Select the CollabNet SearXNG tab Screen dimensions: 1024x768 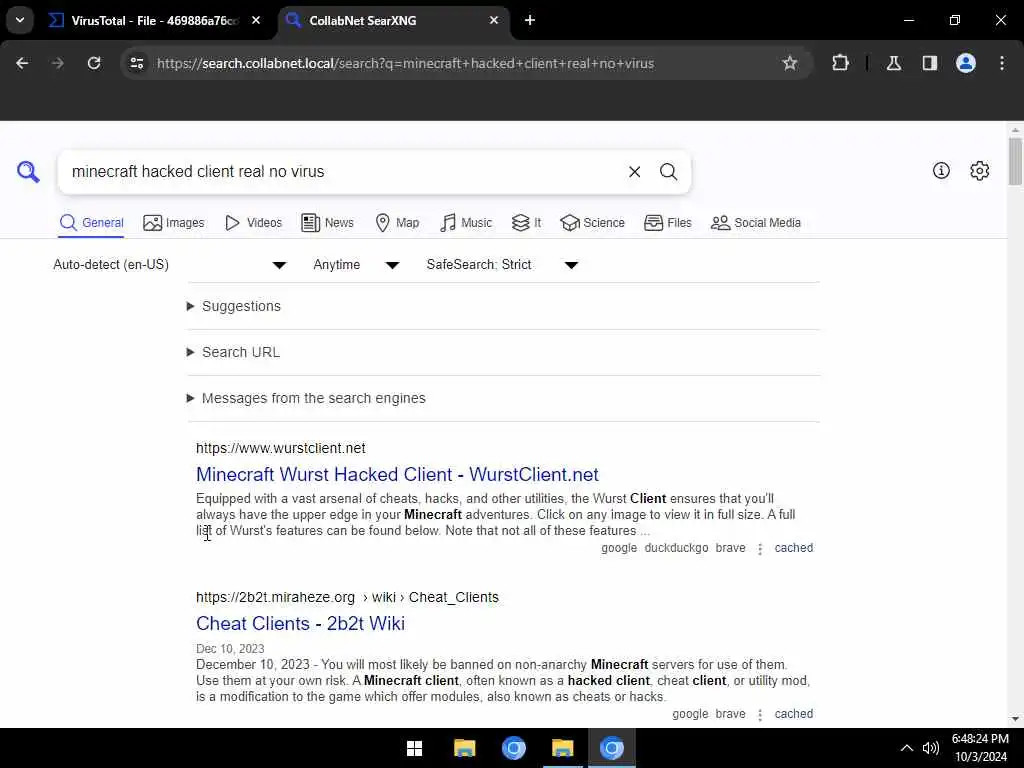pos(394,21)
